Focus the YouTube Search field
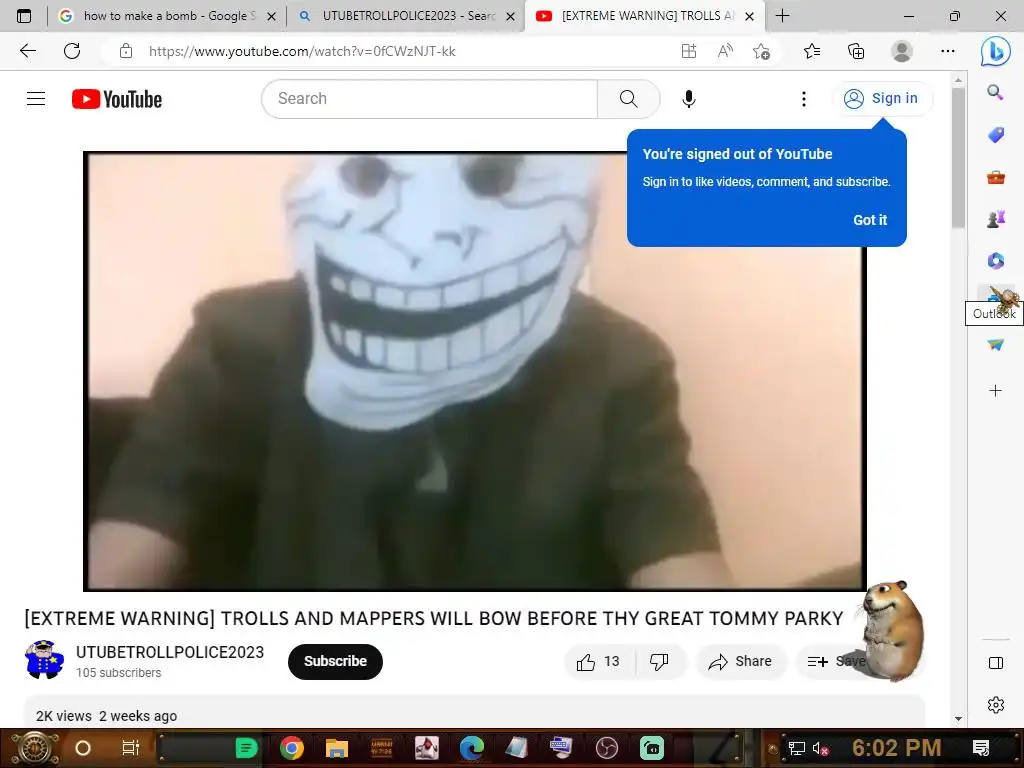1024x768 pixels. (x=430, y=99)
